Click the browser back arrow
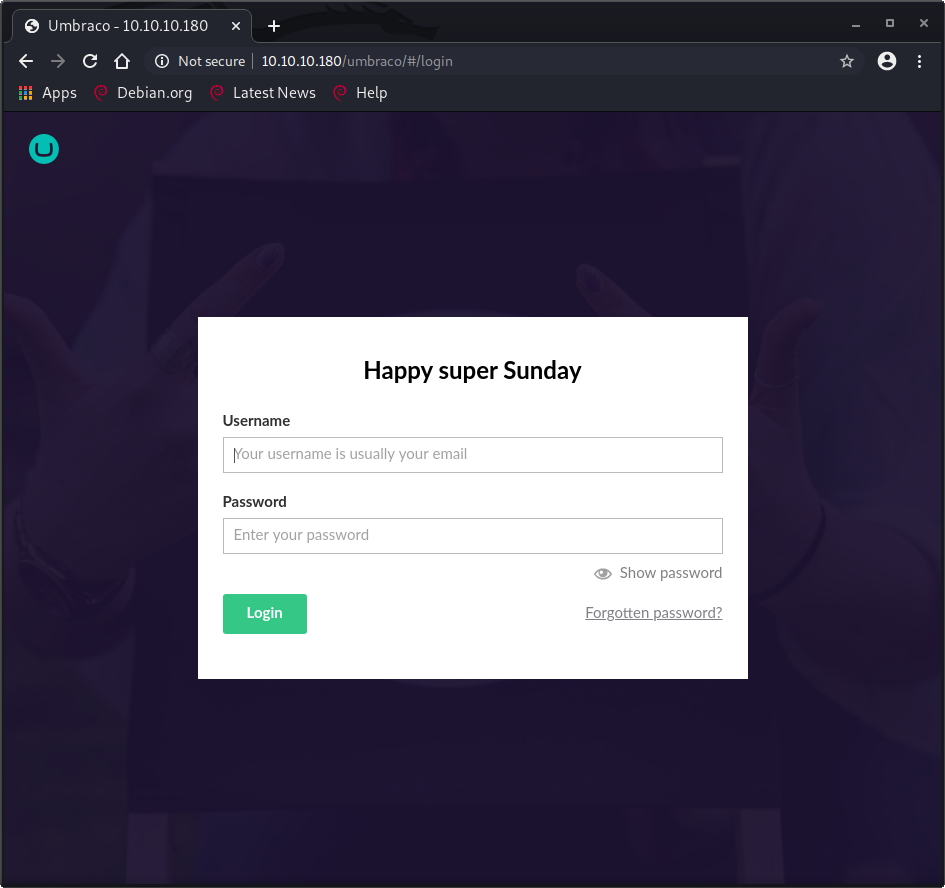 (26, 61)
